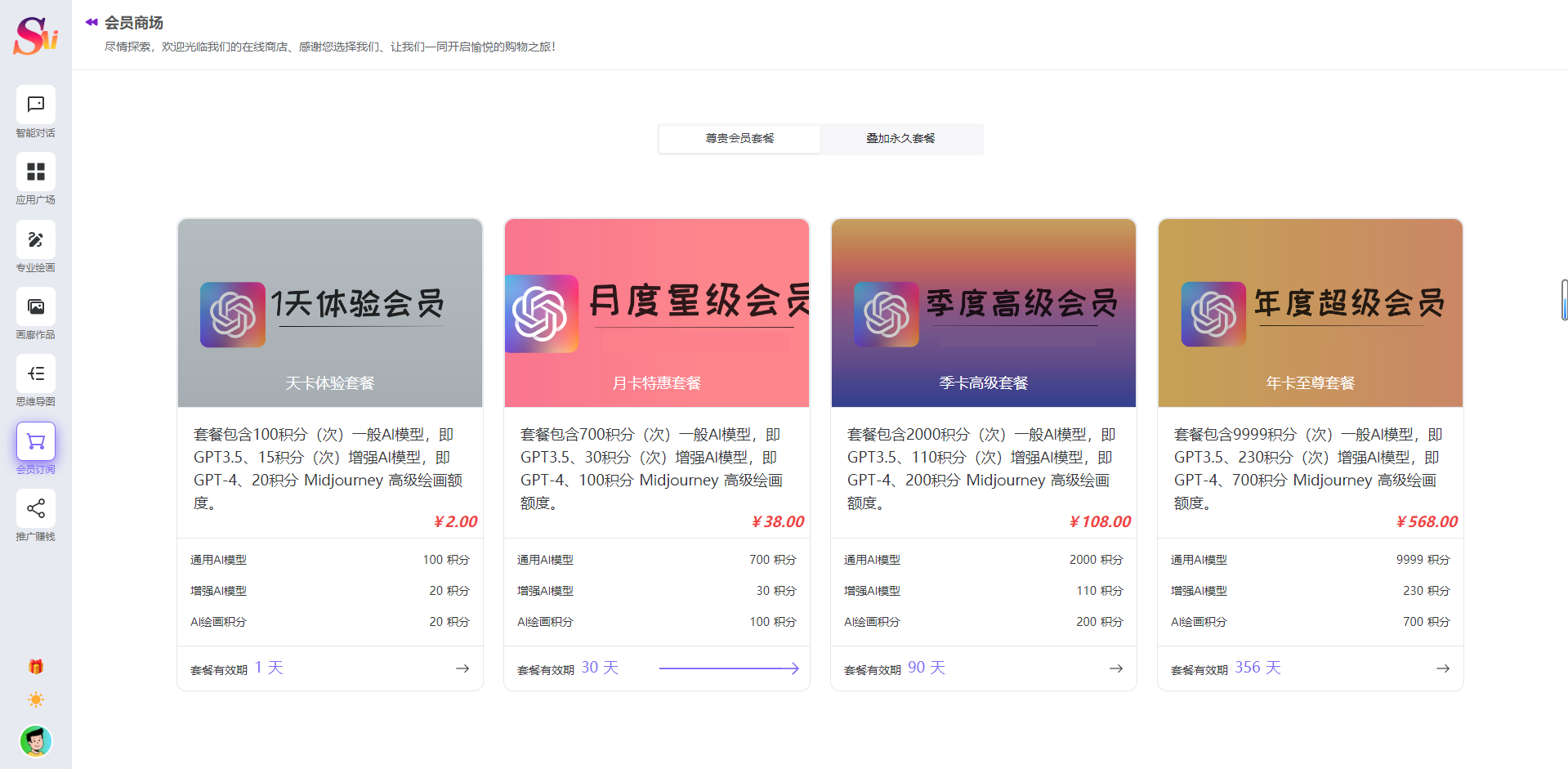Open the user avatar profile
The width and height of the screenshot is (1568, 769).
pos(36,741)
